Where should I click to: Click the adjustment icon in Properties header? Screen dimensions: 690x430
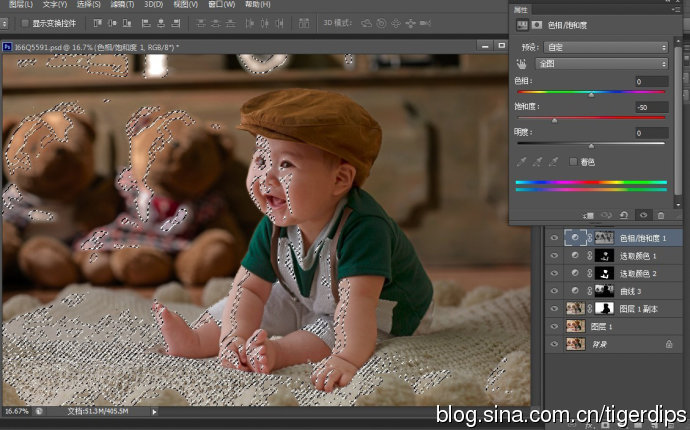click(x=522, y=25)
